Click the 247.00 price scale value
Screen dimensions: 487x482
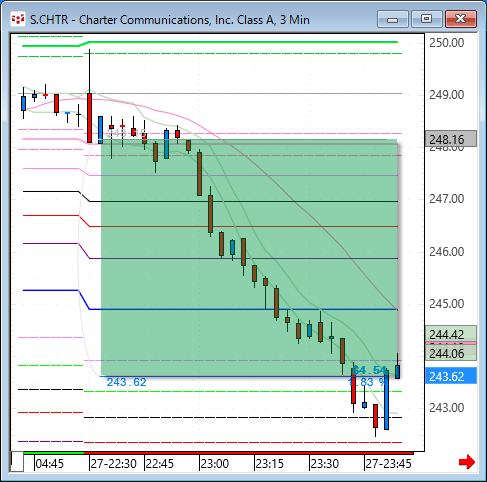click(x=446, y=199)
